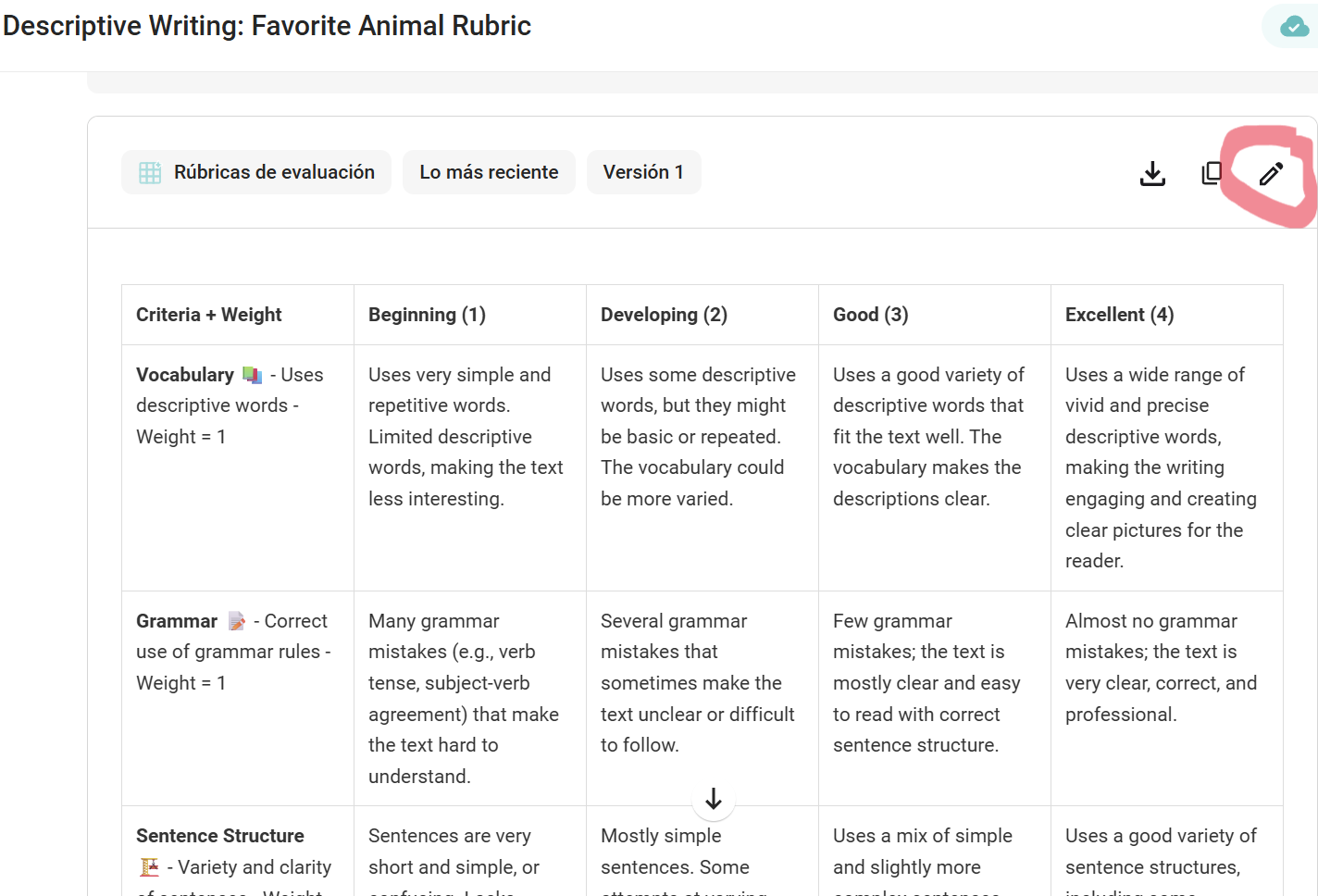Click the Vocabulary books emoji icon
The height and width of the screenshot is (896, 1318).
(x=252, y=375)
